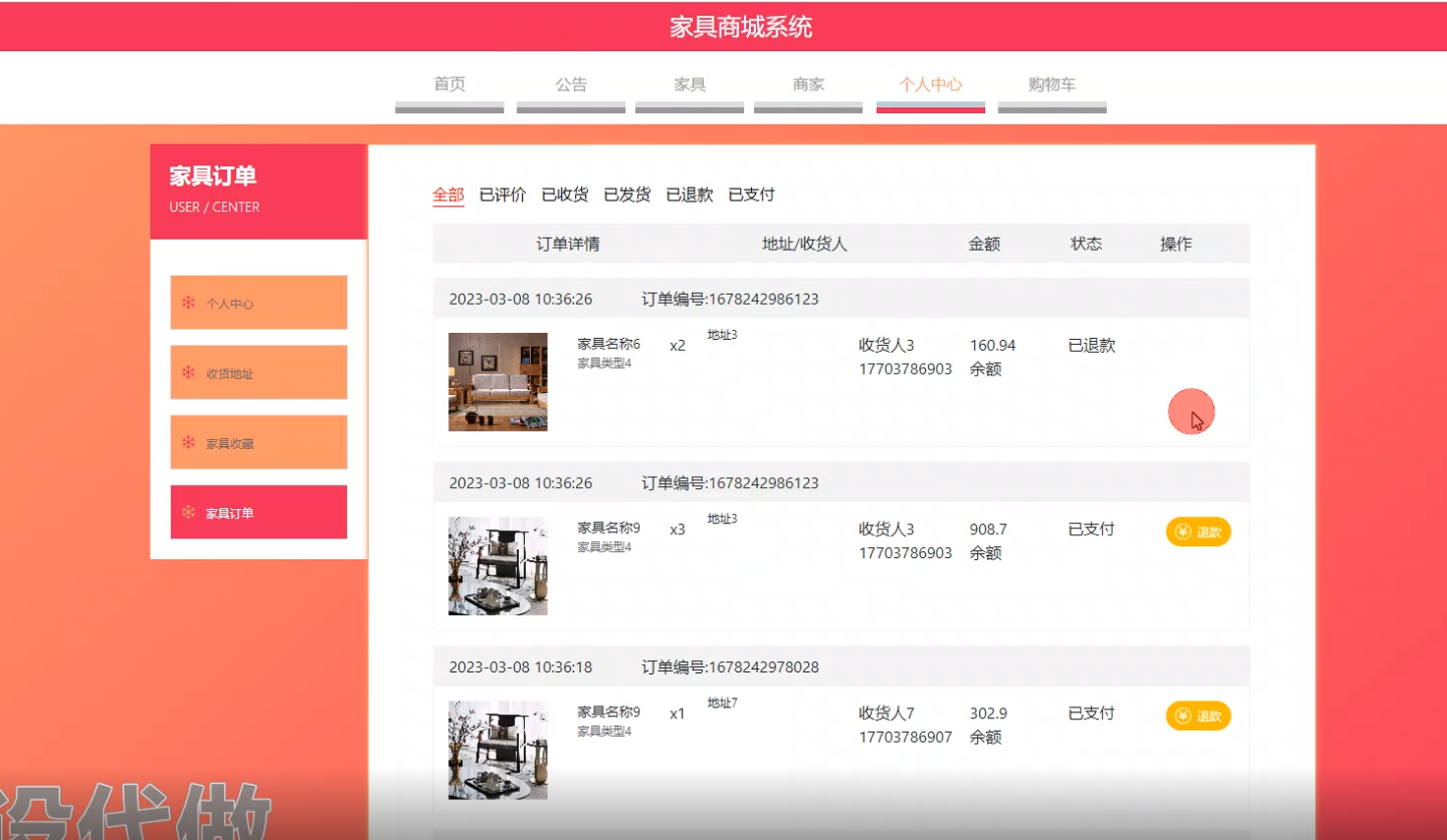Open the 商家 merchants page
This screenshot has height=840, width=1447.
pyautogui.click(x=808, y=84)
